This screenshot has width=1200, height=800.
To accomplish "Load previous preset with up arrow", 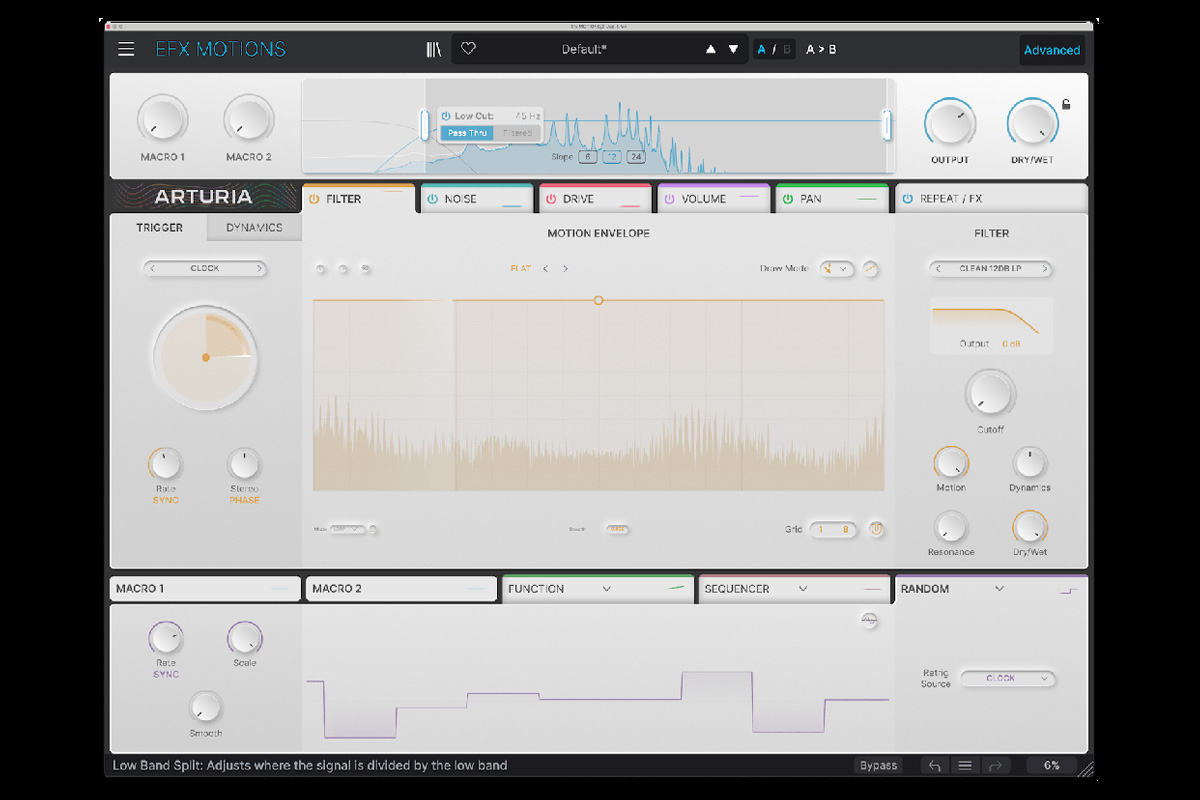I will (711, 49).
